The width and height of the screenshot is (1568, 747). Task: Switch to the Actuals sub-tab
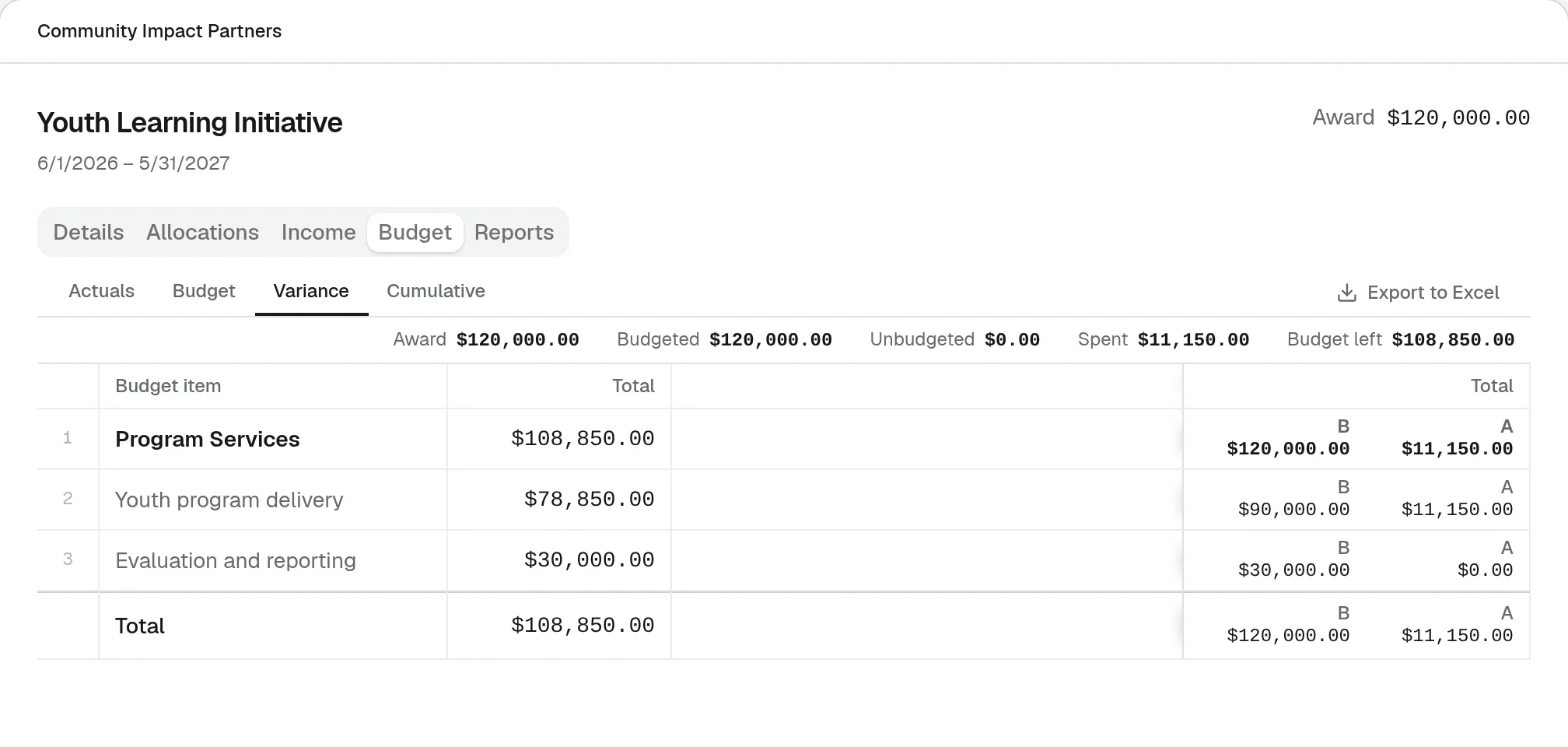pyautogui.click(x=101, y=291)
